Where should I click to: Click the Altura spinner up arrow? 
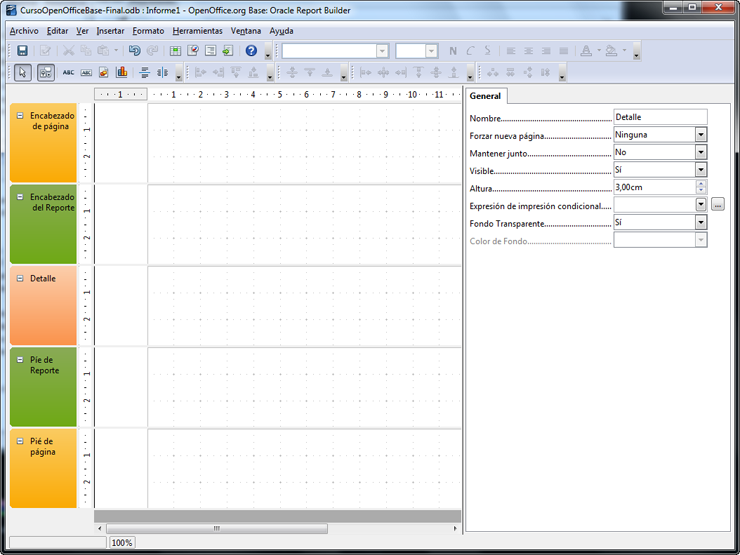click(x=701, y=184)
